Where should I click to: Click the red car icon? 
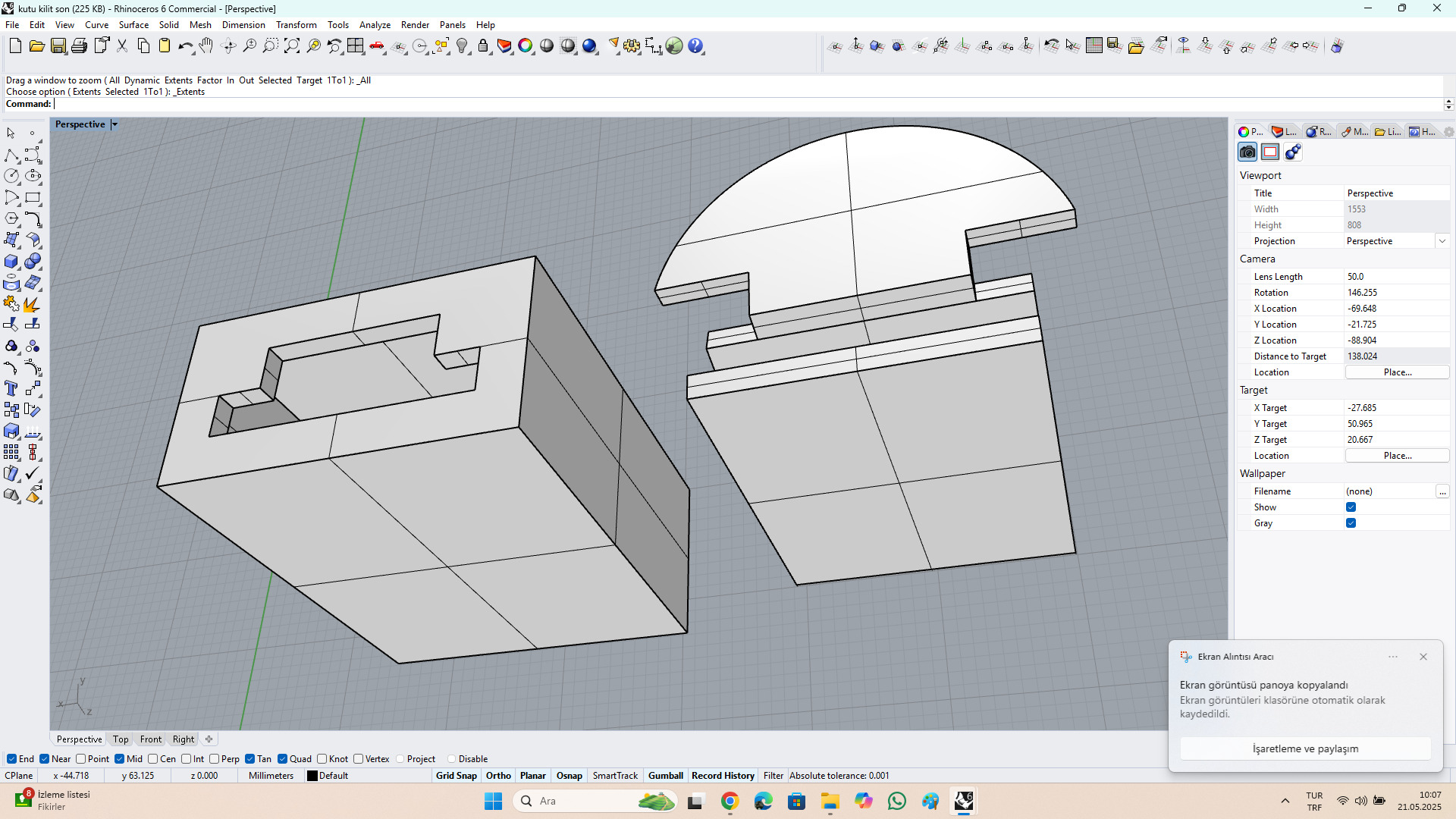(x=377, y=46)
